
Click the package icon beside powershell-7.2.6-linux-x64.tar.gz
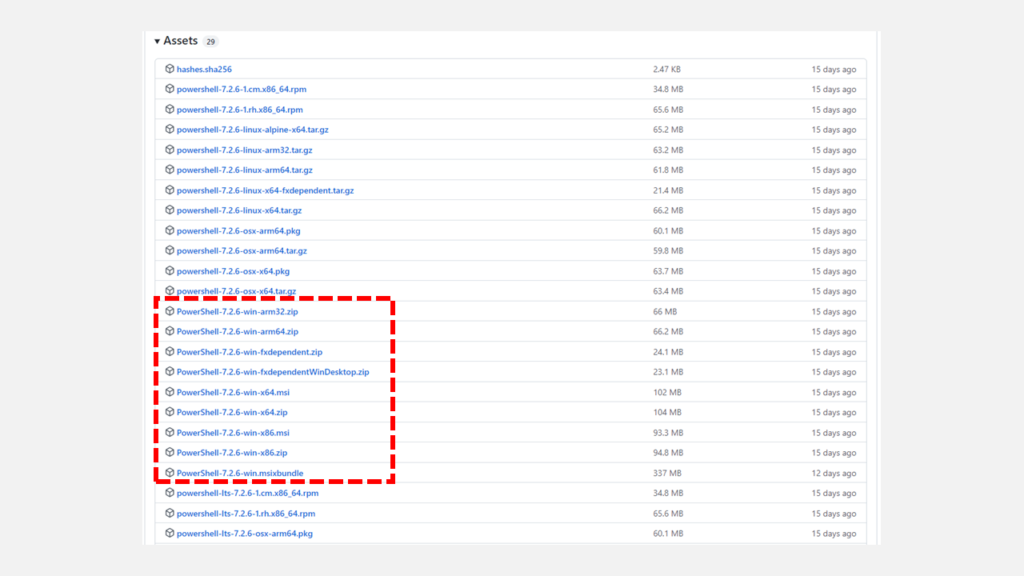(170, 210)
